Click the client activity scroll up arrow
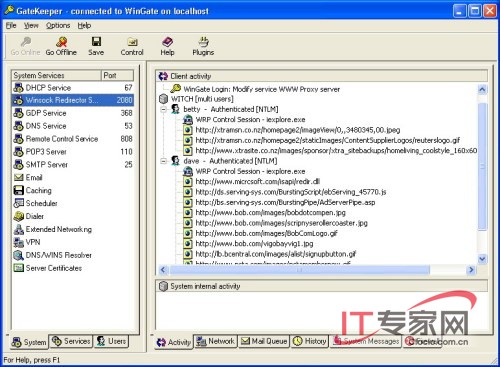This screenshot has height=367, width=500. 482,89
